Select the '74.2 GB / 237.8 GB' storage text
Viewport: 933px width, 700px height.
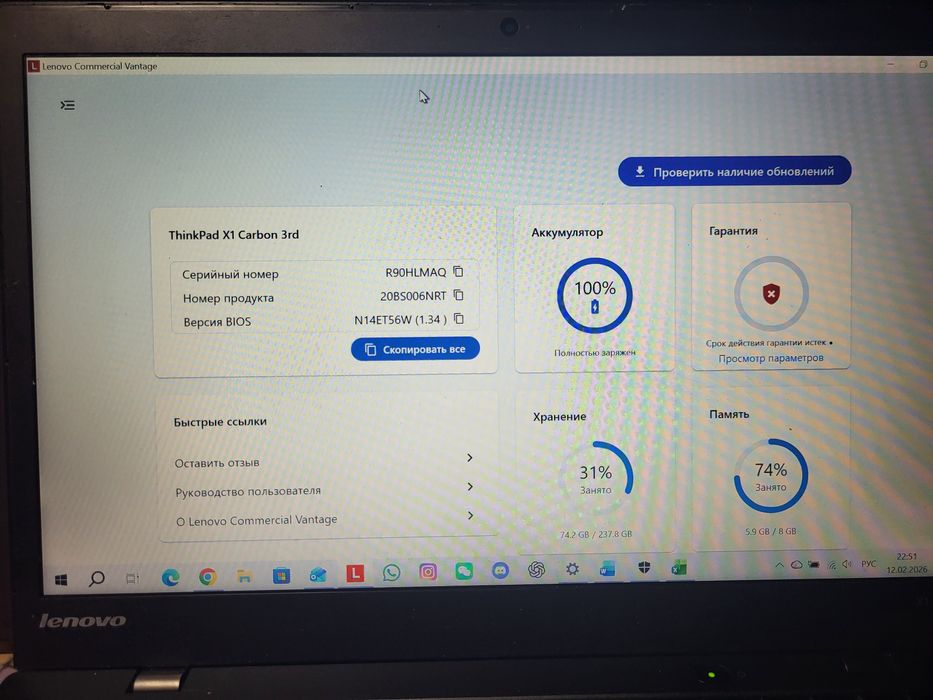596,535
